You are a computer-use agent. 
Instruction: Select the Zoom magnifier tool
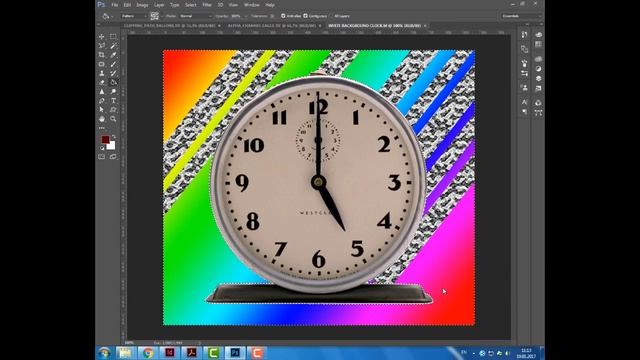pyautogui.click(x=113, y=119)
